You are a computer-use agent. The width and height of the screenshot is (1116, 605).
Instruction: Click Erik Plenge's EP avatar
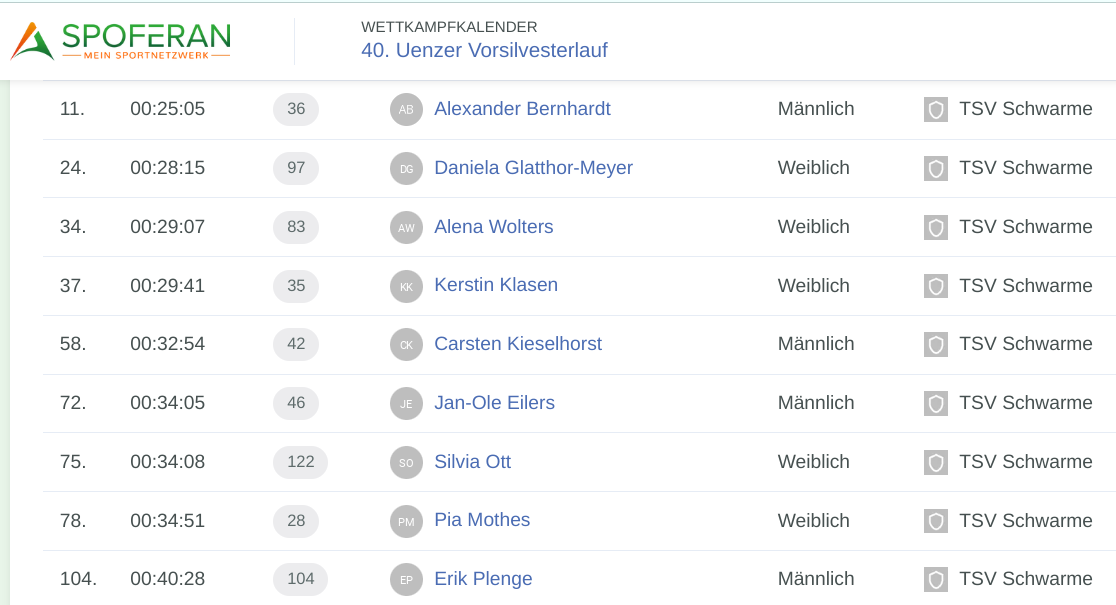tap(406, 580)
